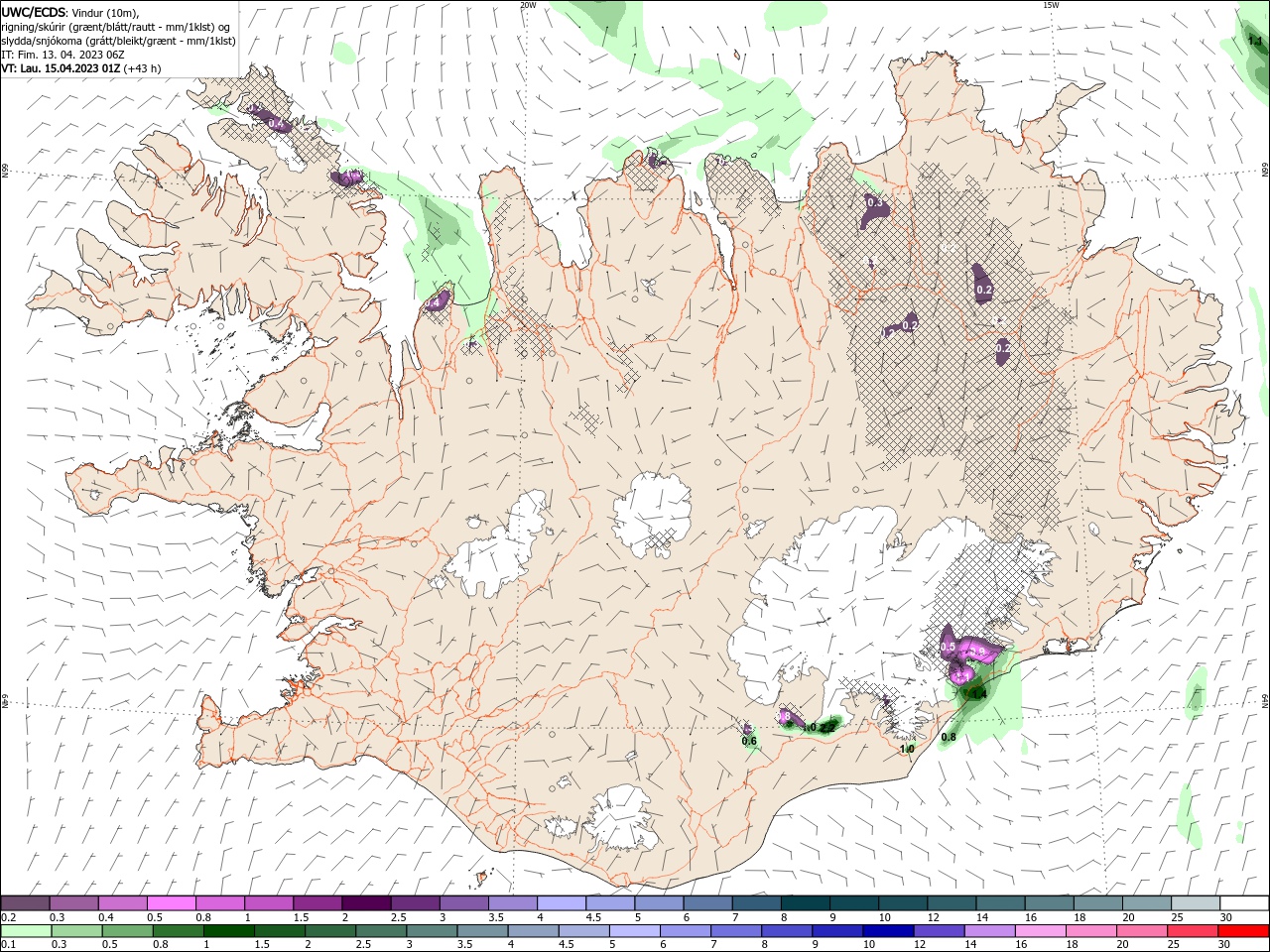Click the 15W longitude label at top
The height and width of the screenshot is (952, 1270).
pyautogui.click(x=1051, y=5)
